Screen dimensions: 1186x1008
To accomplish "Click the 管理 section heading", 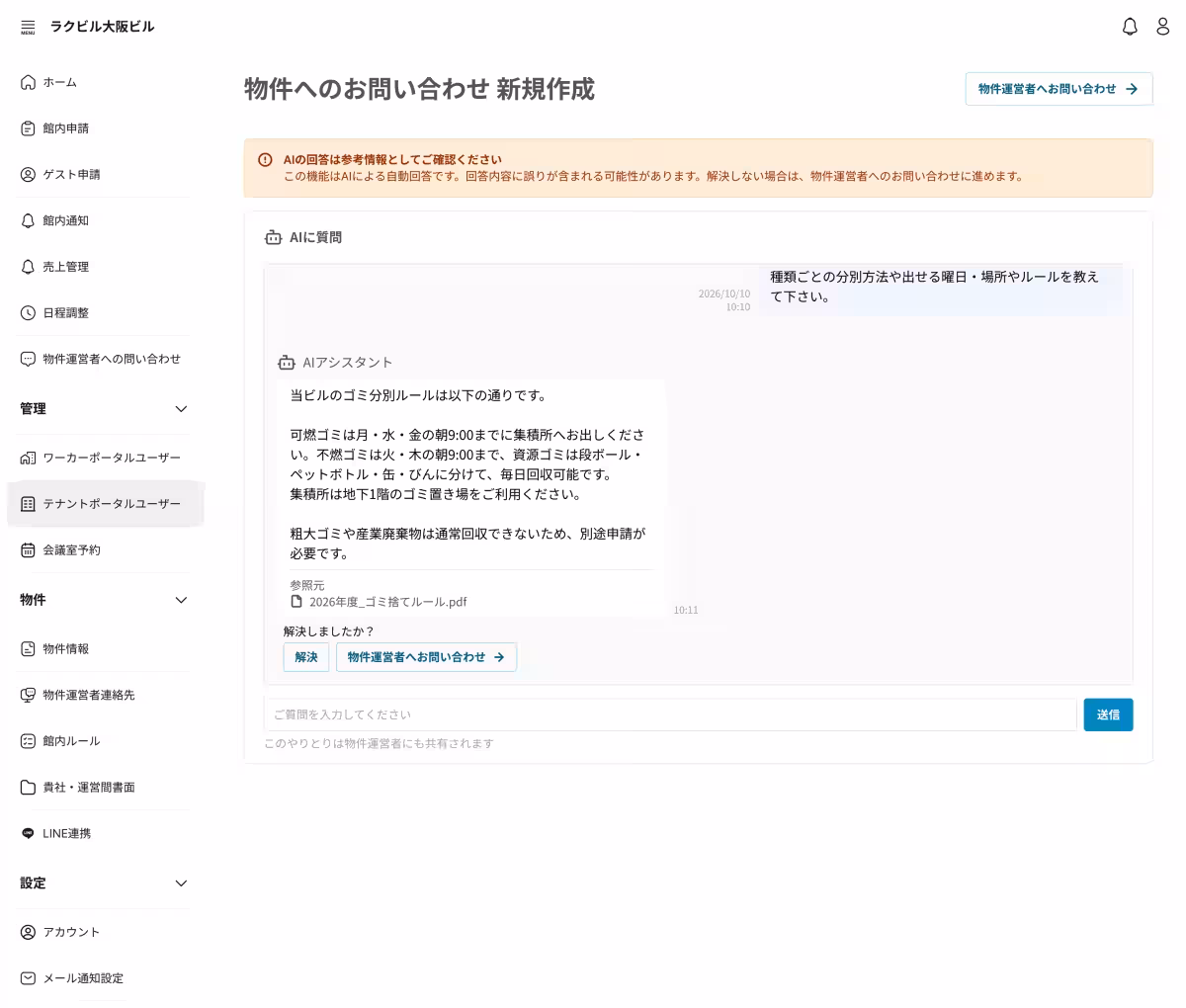I will click(x=33, y=409).
